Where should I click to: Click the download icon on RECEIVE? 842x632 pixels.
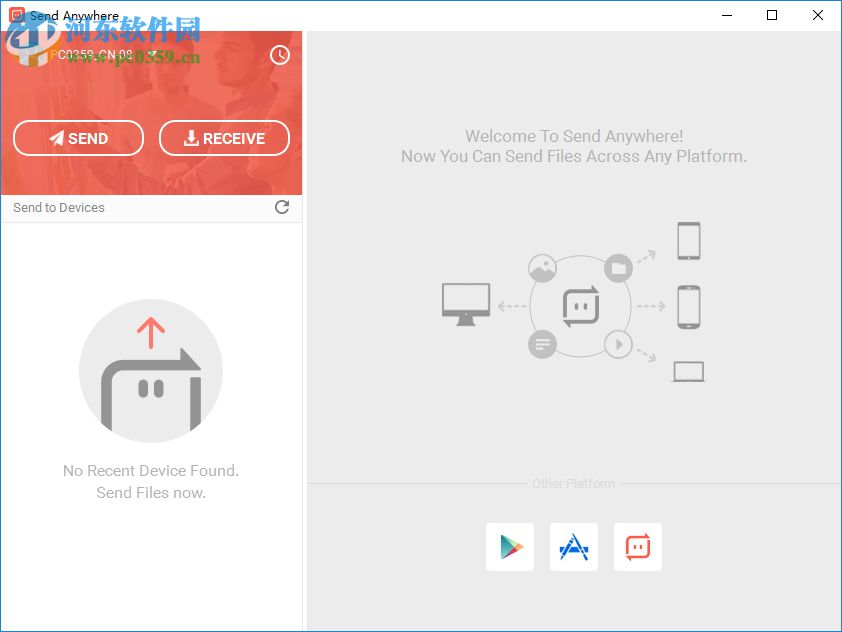(190, 138)
